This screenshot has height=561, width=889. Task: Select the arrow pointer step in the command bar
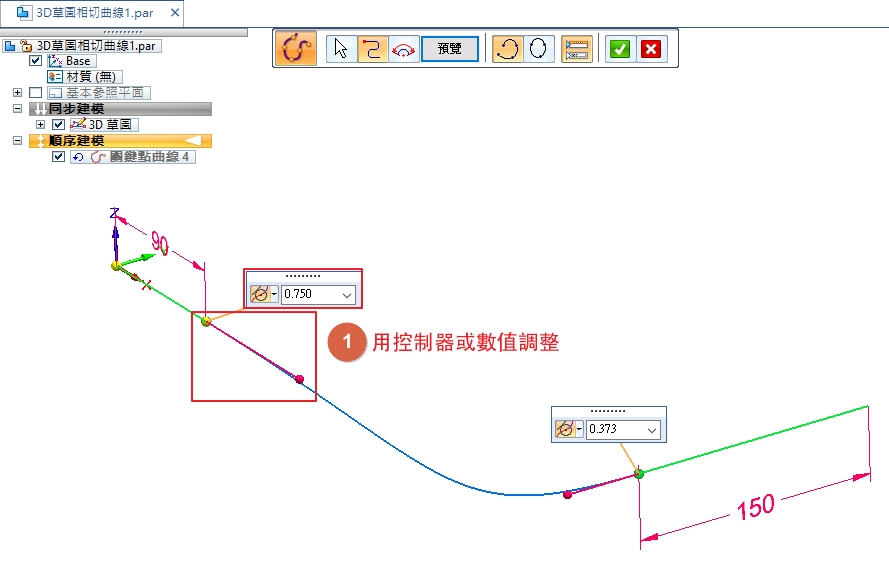(x=341, y=48)
